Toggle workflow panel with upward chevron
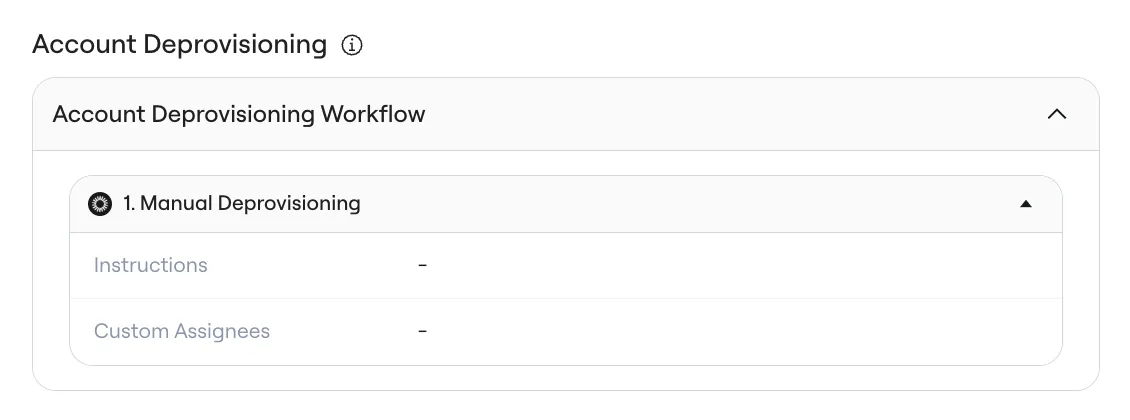Image resolution: width=1130 pixels, height=420 pixels. point(1056,114)
